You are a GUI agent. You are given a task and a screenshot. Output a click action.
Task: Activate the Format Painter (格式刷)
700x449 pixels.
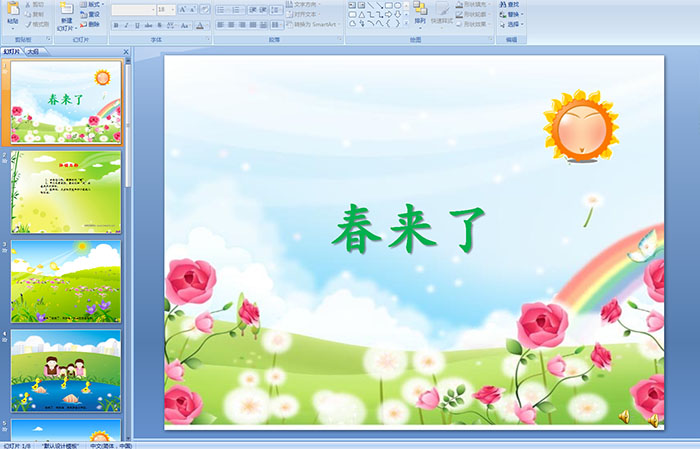[38, 24]
